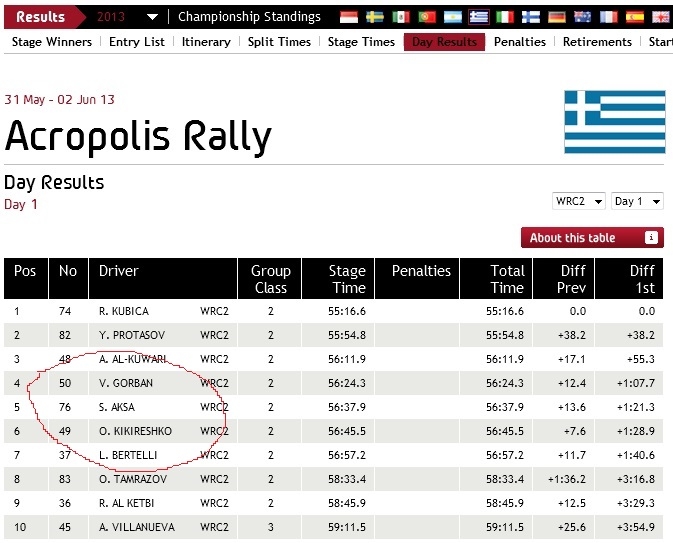Expand the Day 1 dropdown
The height and width of the screenshot is (543, 673).
point(637,201)
